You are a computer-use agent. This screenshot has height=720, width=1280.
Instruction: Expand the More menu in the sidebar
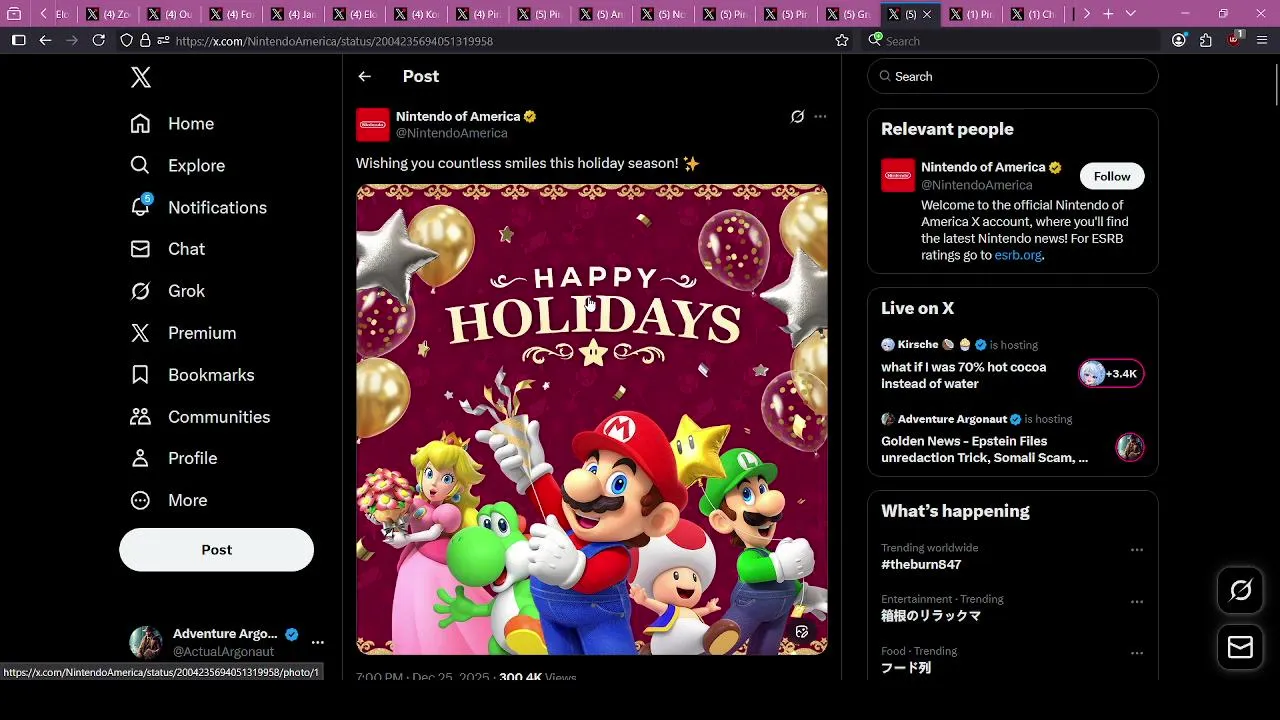click(x=168, y=500)
